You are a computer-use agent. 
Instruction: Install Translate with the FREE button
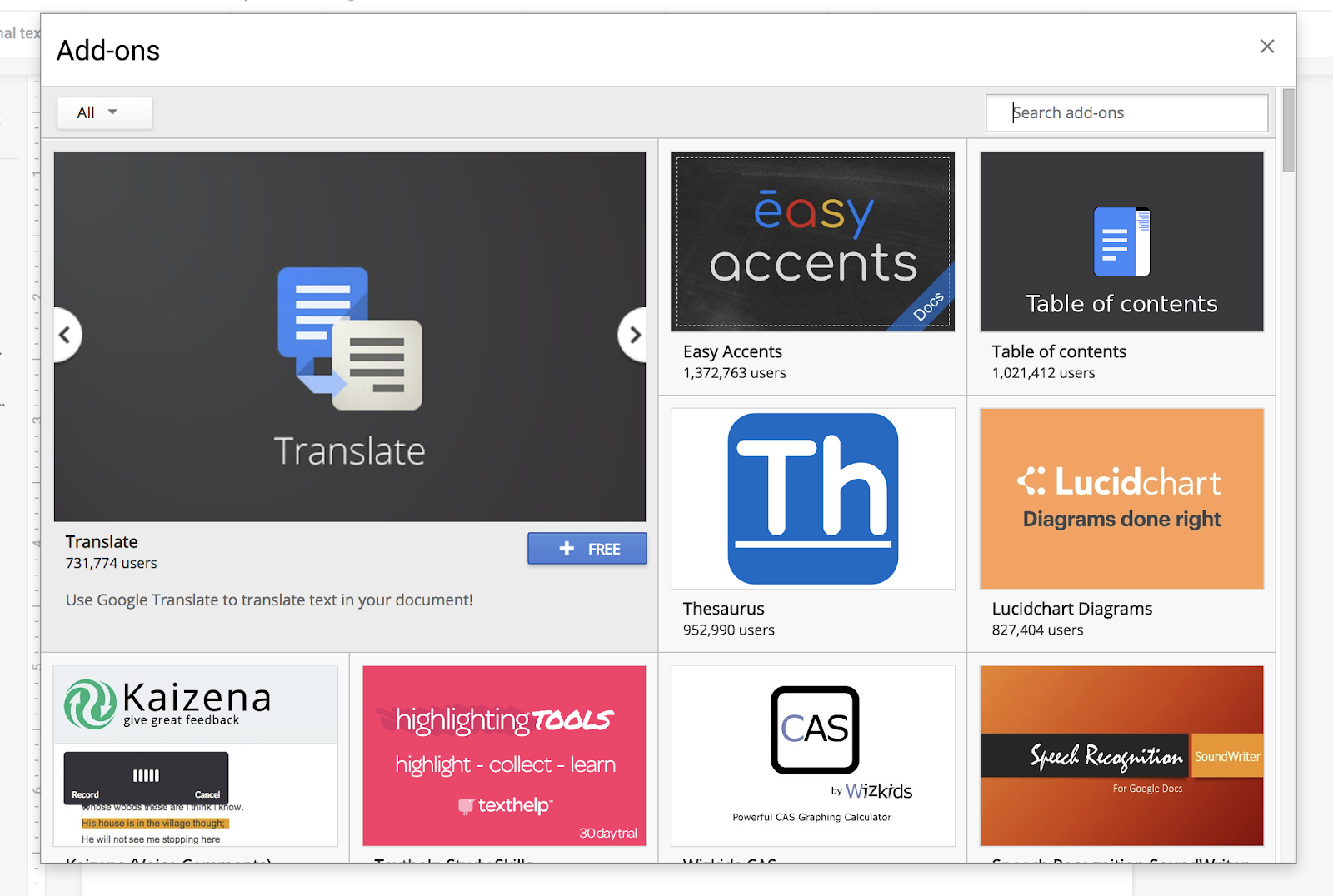[x=587, y=549]
